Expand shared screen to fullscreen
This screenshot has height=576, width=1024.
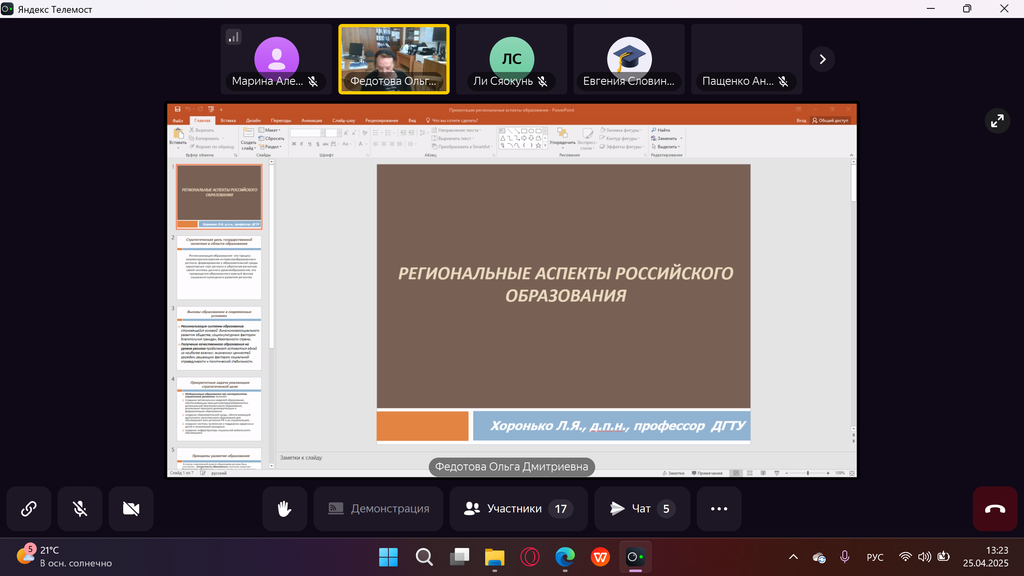pyautogui.click(x=997, y=121)
